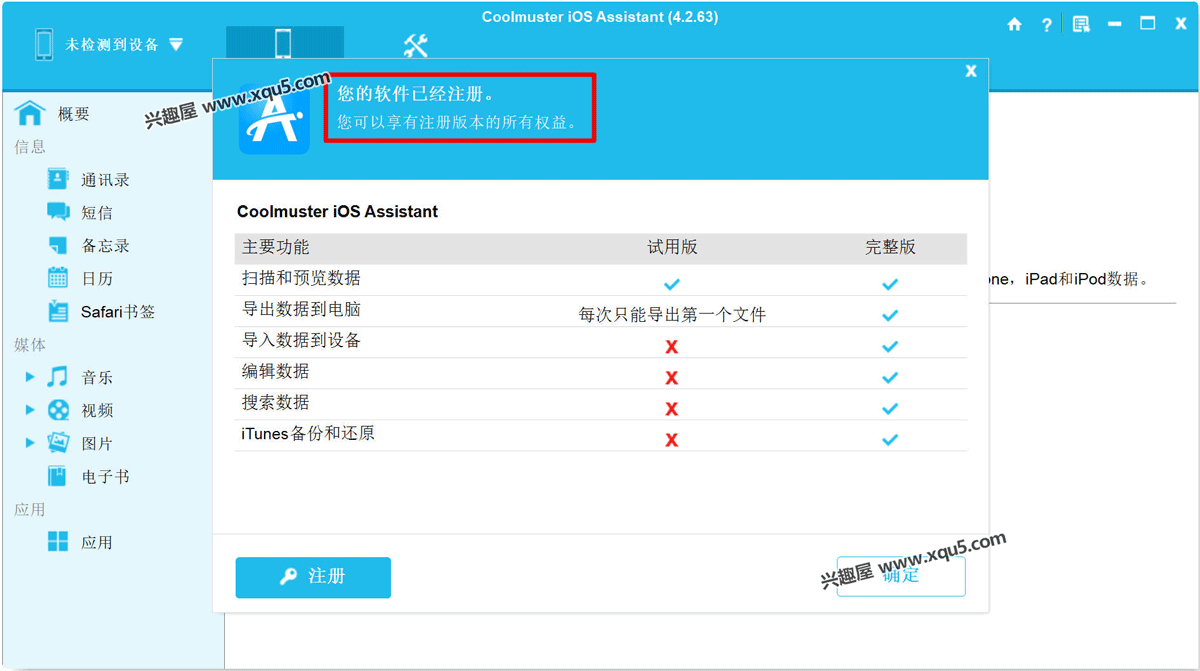The width and height of the screenshot is (1200, 671).
Task: Click the 概要 house icon
Action: (30, 112)
